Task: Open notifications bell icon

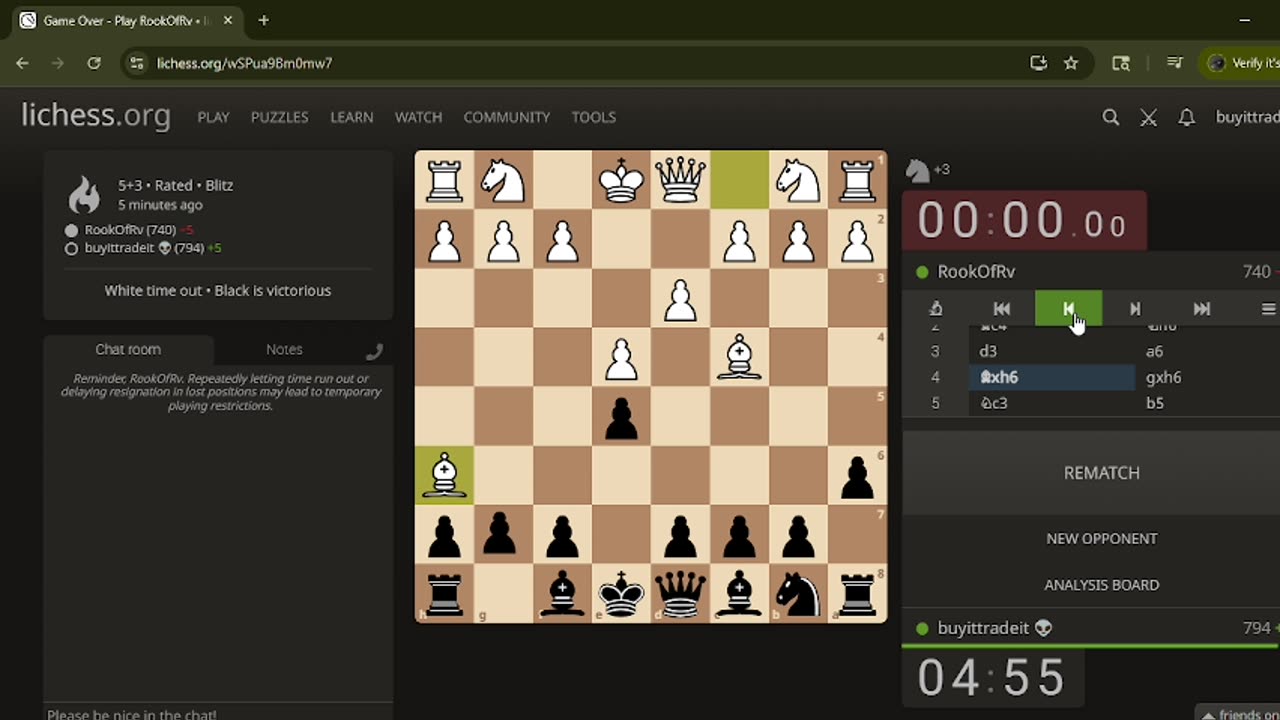Action: coord(1186,117)
